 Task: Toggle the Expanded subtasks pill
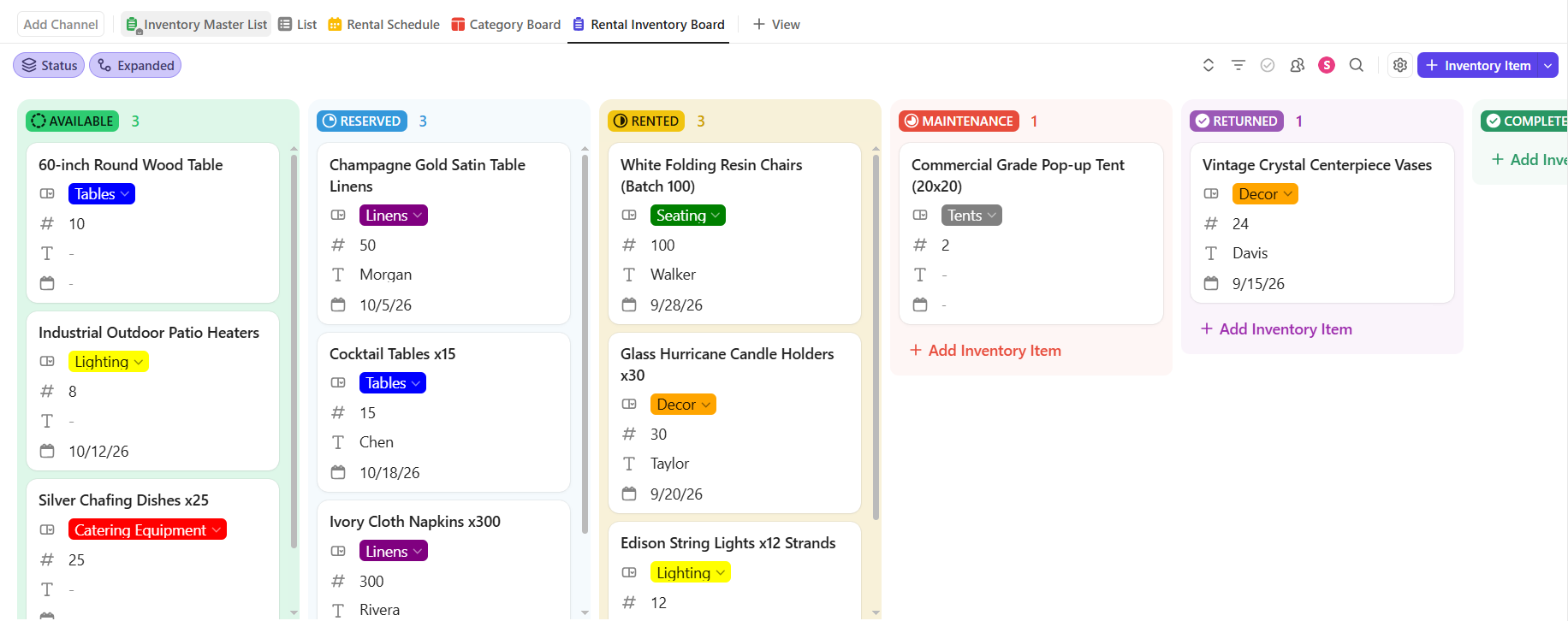(135, 65)
